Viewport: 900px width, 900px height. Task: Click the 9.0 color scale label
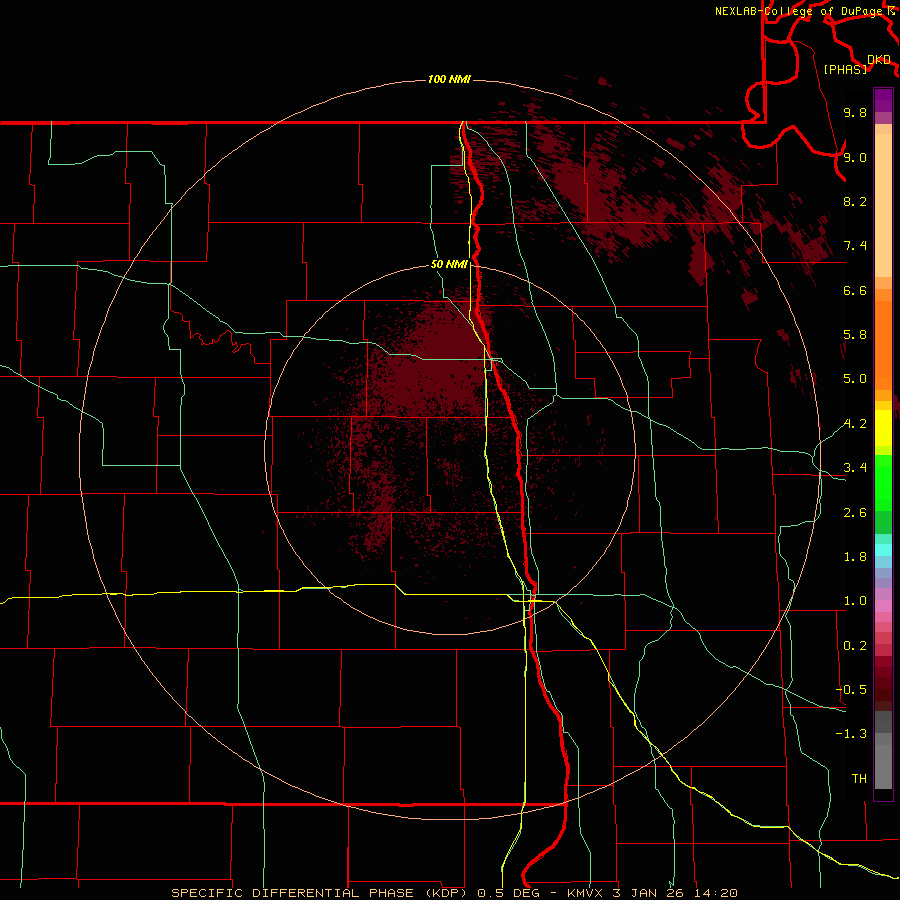855,157
